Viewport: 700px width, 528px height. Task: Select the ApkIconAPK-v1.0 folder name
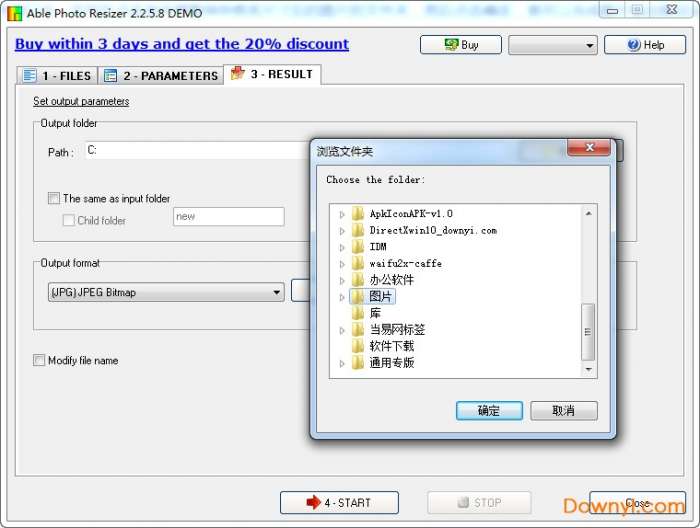pyautogui.click(x=411, y=214)
